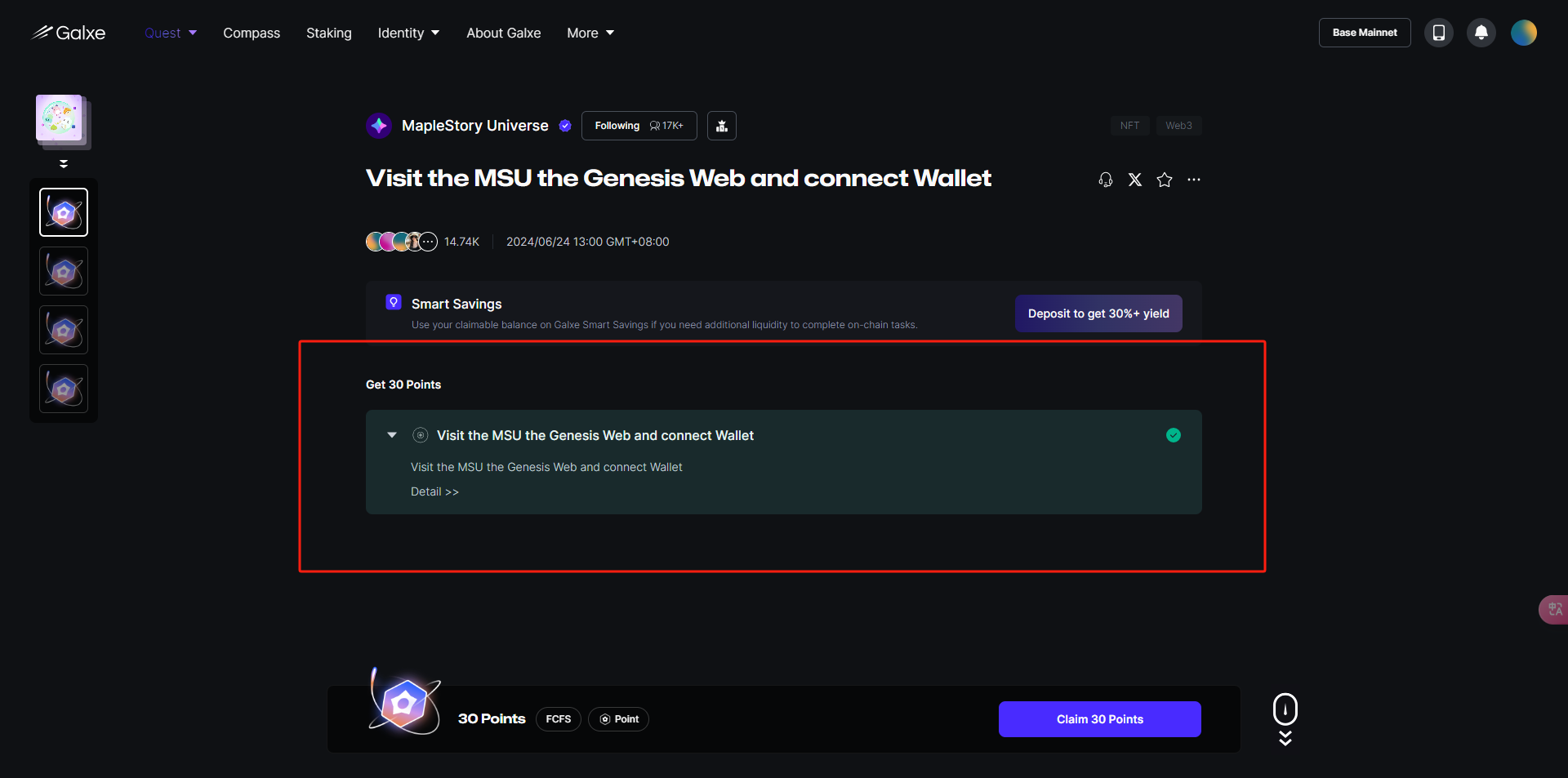The height and width of the screenshot is (778, 1568).
Task: Share quest on X
Action: (x=1135, y=180)
